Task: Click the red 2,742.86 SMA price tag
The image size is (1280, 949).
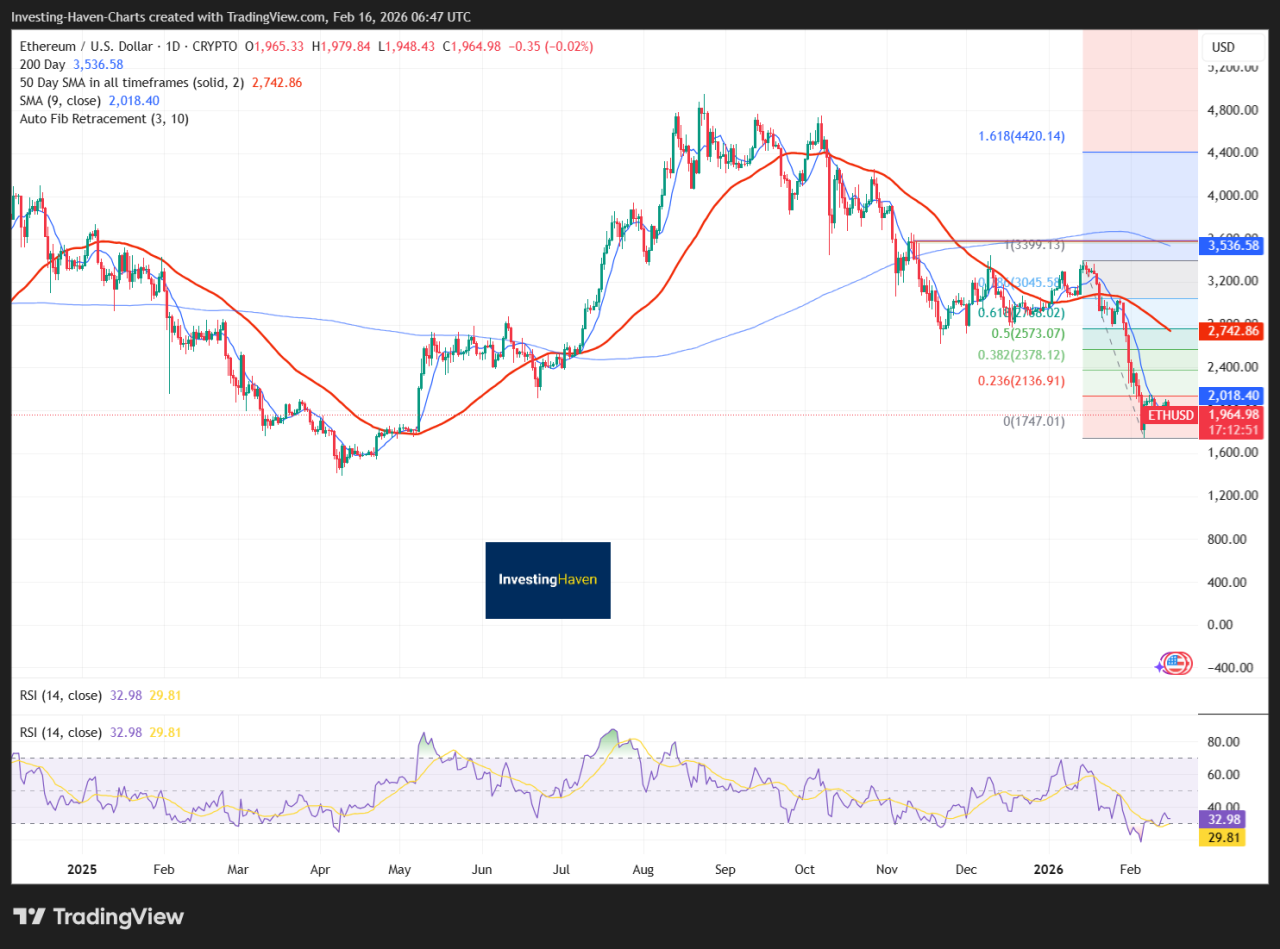Action: 1230,331
